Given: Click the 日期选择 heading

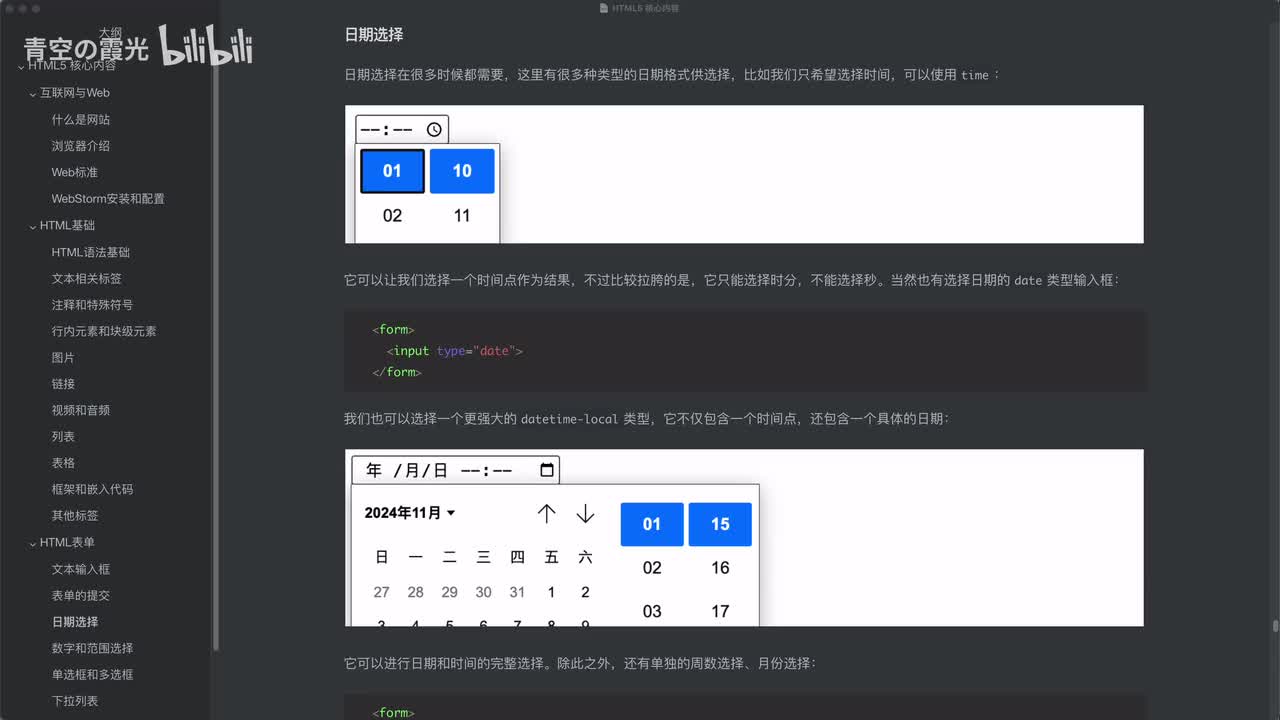Looking at the screenshot, I should (374, 35).
